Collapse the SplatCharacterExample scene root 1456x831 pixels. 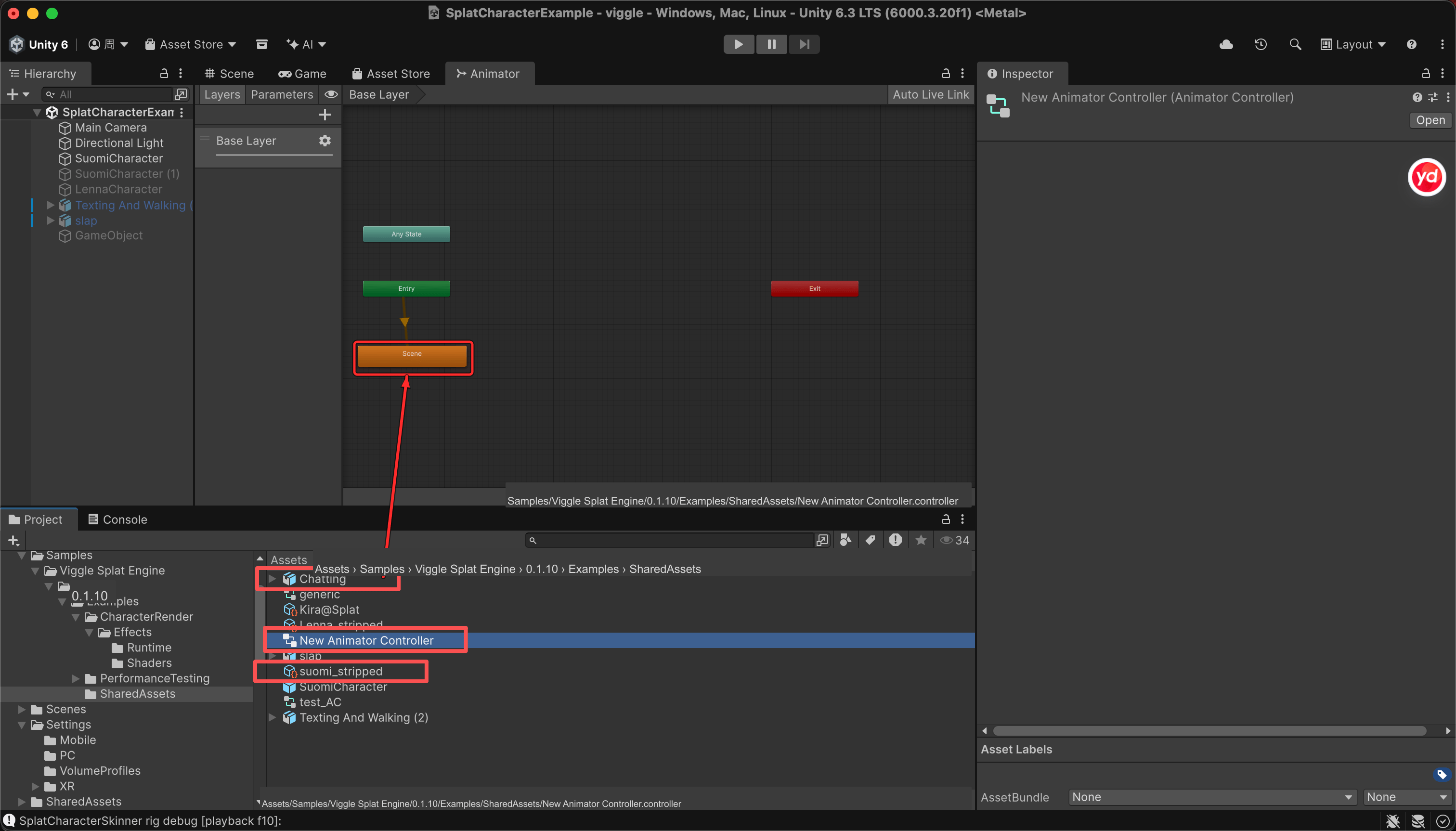(x=37, y=113)
